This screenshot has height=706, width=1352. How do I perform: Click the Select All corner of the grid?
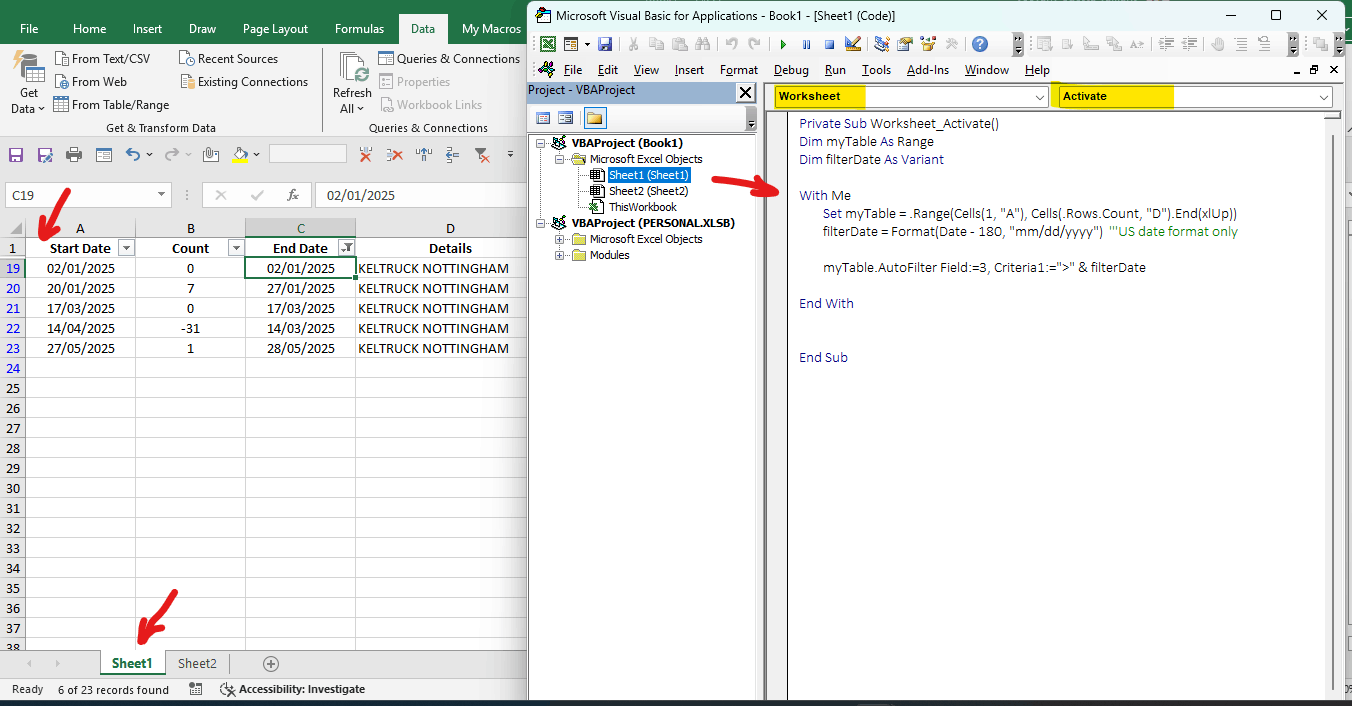(x=14, y=228)
